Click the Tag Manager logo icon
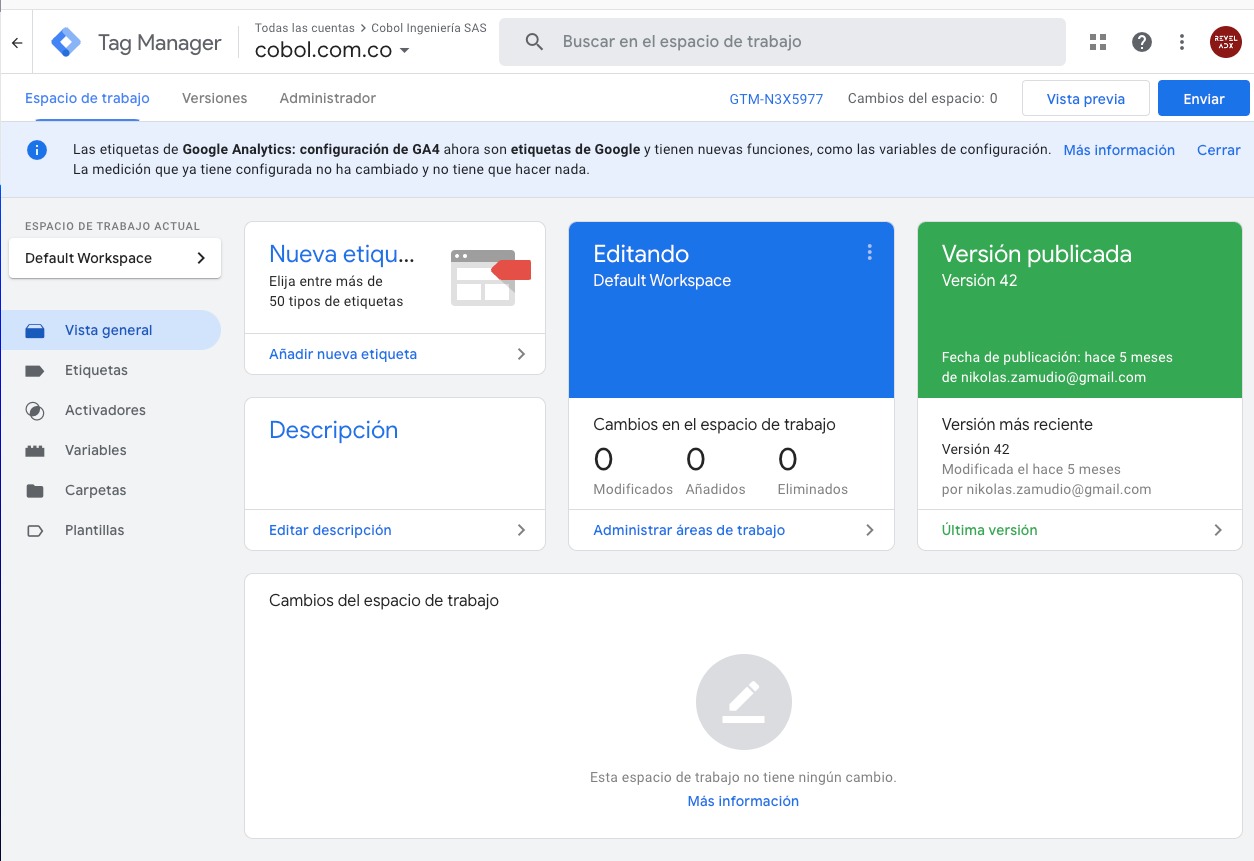This screenshot has height=861, width=1254. pos(67,43)
